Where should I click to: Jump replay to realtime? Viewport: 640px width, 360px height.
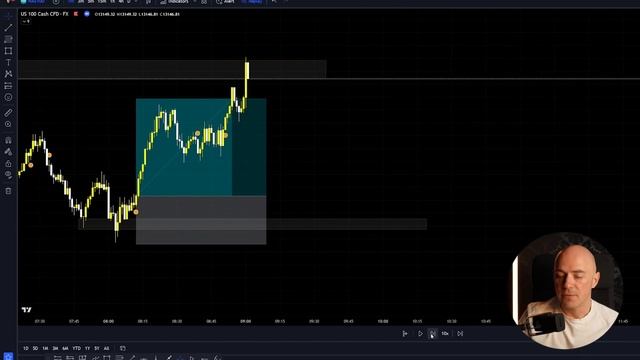460,333
